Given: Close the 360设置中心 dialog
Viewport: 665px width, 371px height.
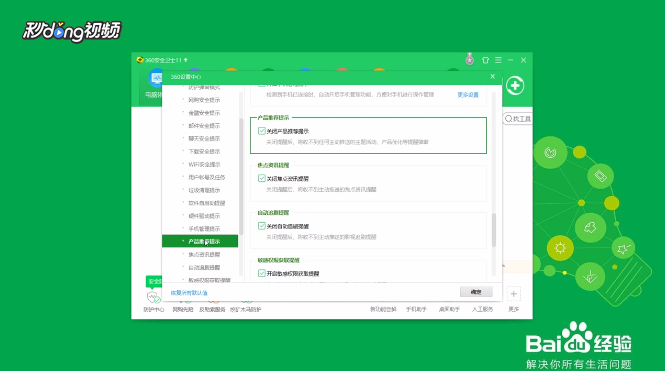Looking at the screenshot, I should [x=492, y=76].
